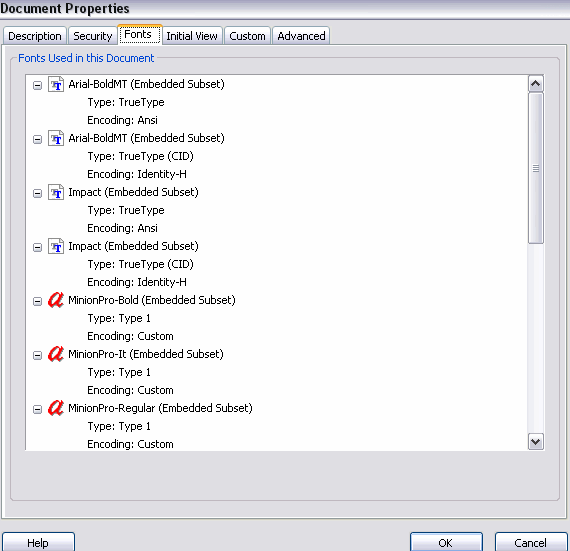Select 'Type: TrueType' under the first Impact entry
570x551 pixels.
(x=126, y=210)
